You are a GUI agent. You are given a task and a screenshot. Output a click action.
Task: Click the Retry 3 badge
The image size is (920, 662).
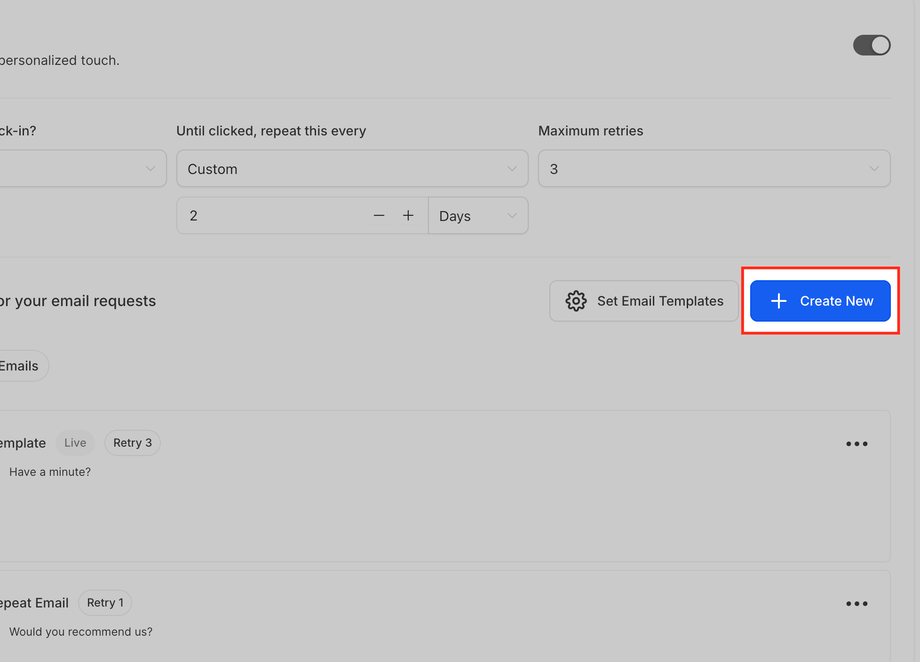click(x=132, y=443)
